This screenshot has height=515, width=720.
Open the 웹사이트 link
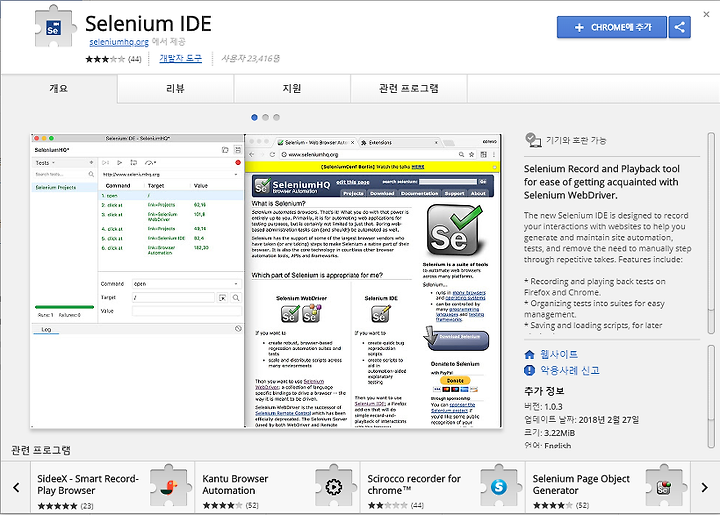[559, 354]
